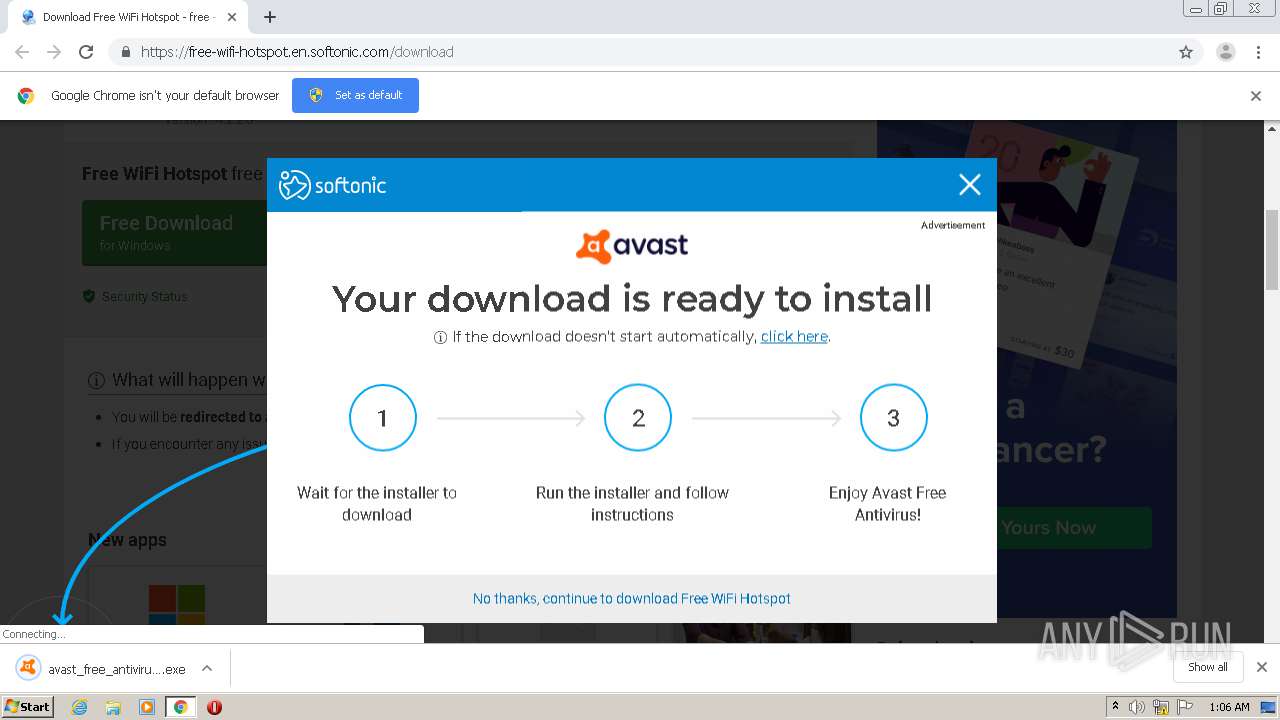
Task: Click 'Enjoy Avast Free Antivirus!' text
Action: click(x=888, y=503)
